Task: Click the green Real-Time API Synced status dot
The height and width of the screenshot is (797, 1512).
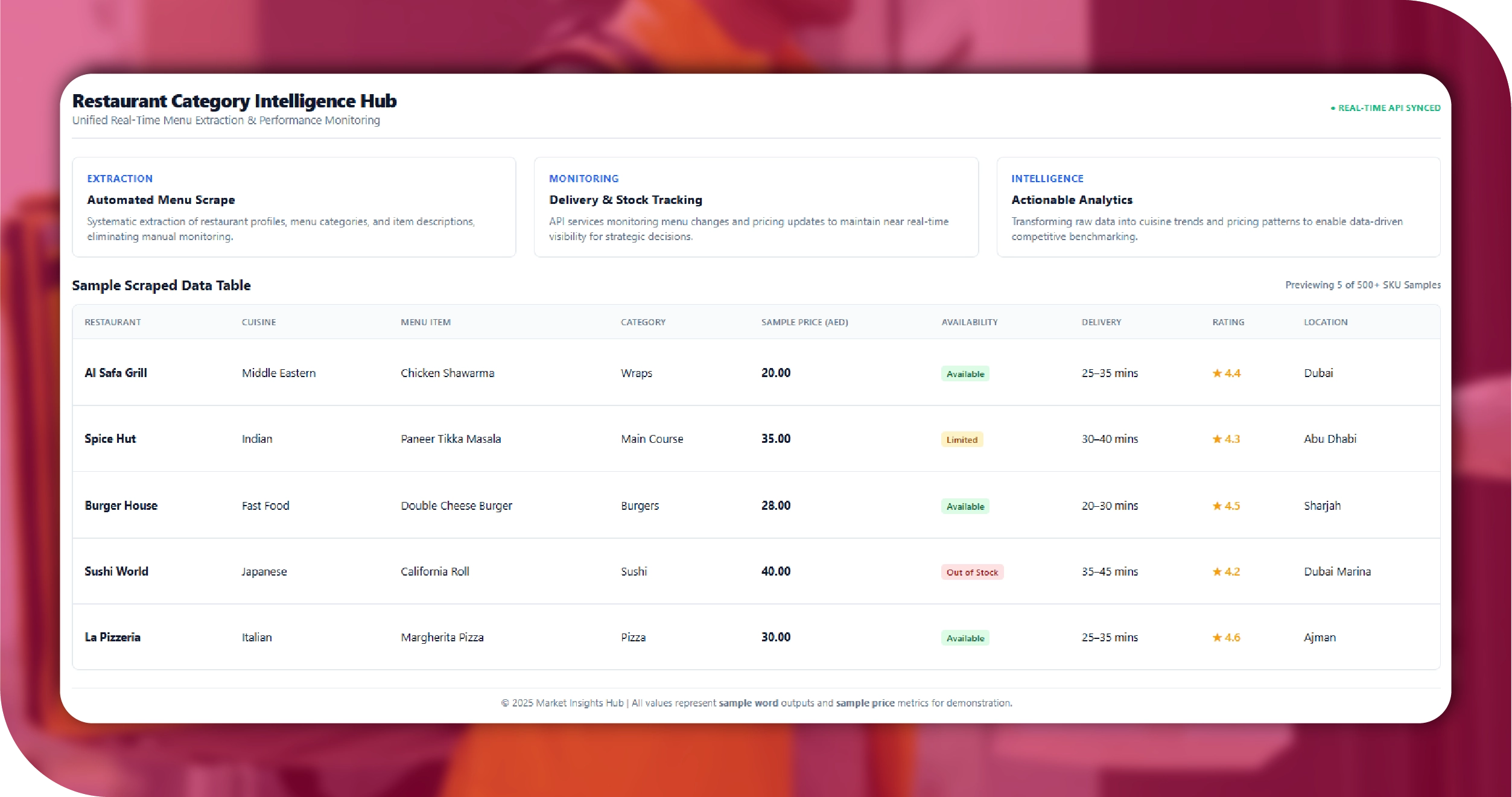Action: point(1333,109)
